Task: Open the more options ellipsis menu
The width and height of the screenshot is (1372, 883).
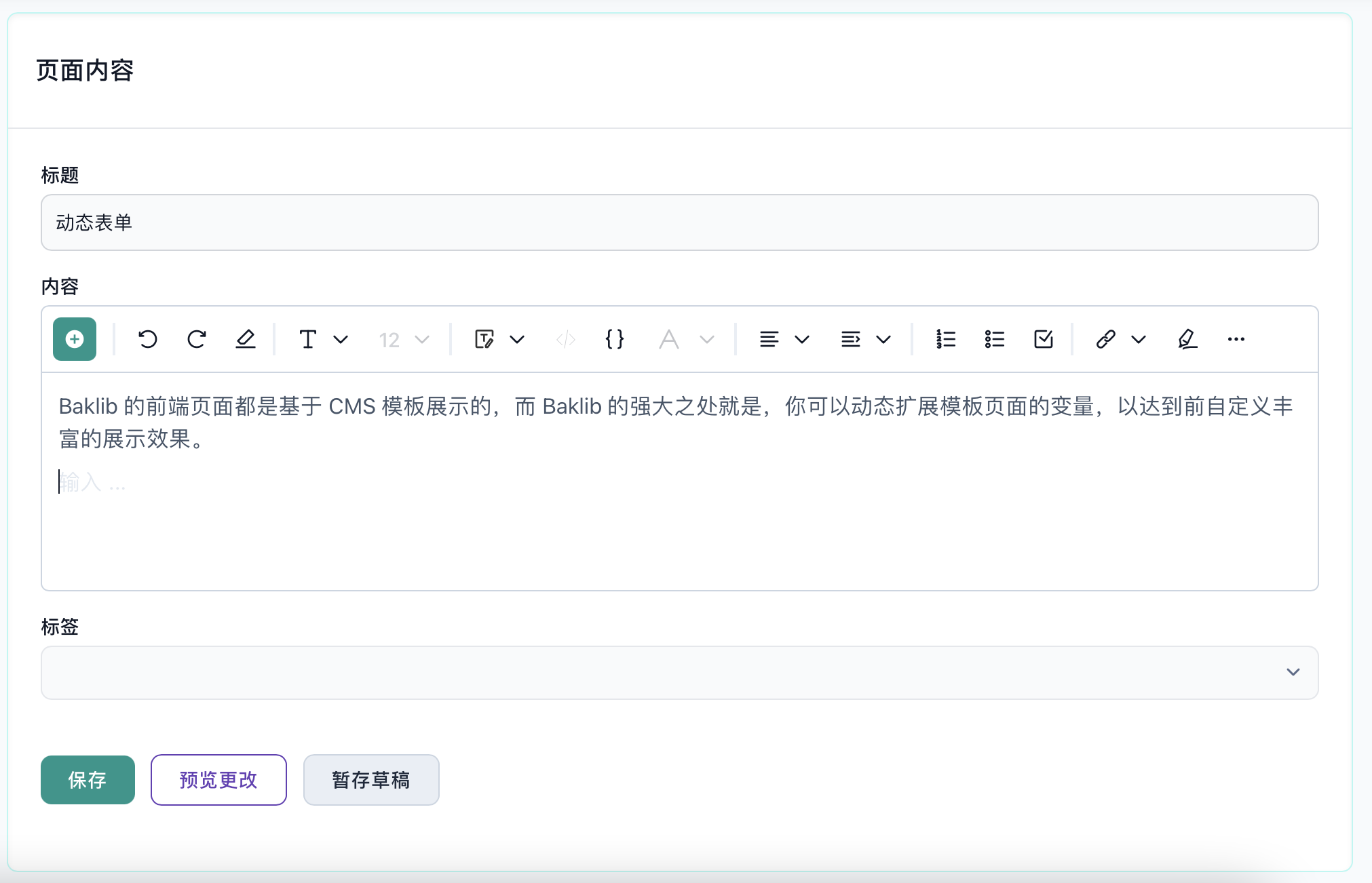Action: (x=1236, y=339)
